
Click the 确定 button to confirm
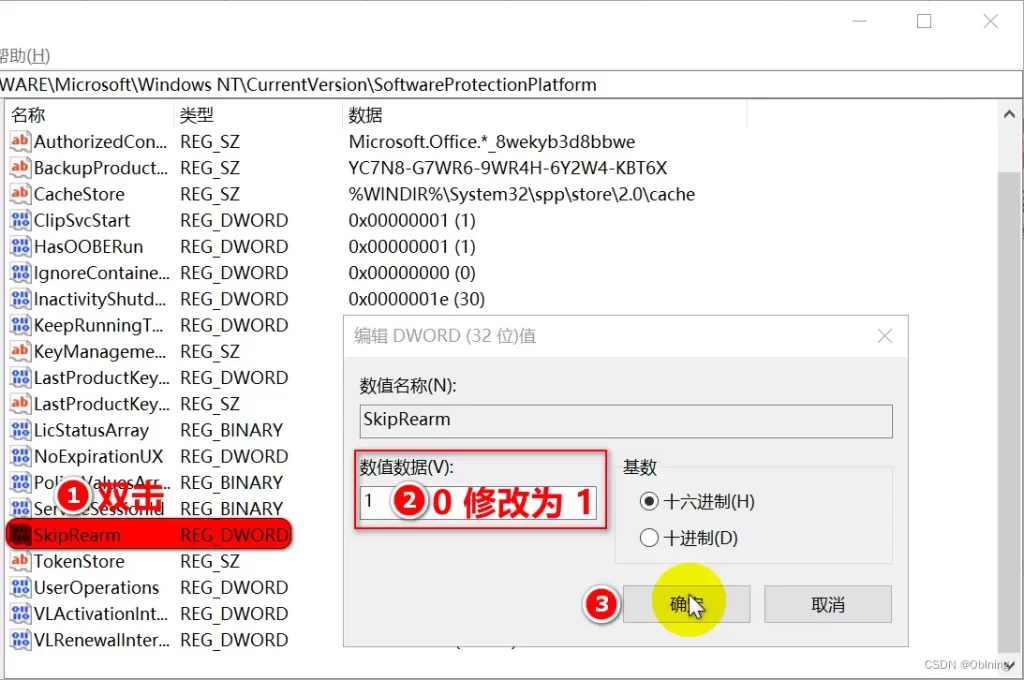tap(686, 604)
